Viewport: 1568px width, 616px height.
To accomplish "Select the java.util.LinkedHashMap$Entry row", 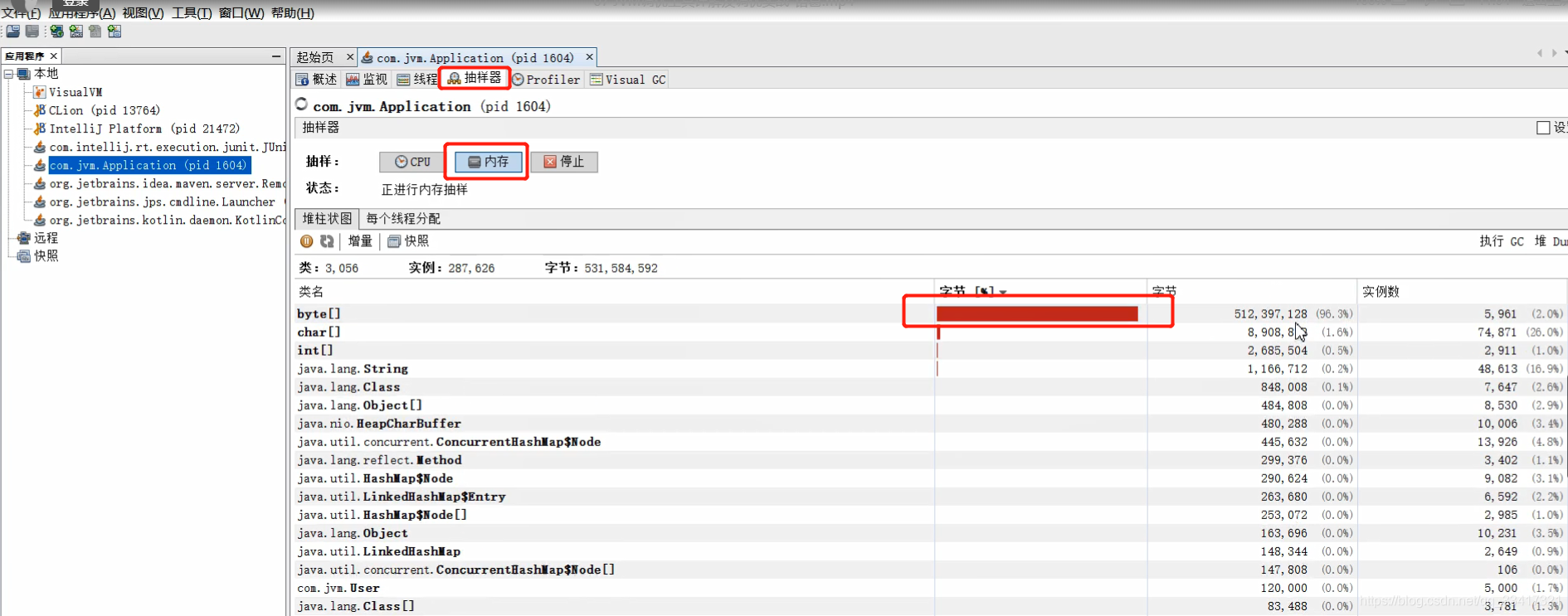I will [929, 497].
